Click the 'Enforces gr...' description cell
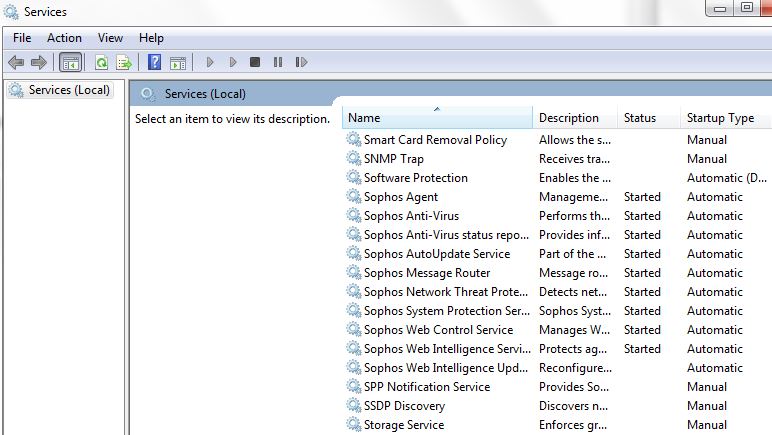Screen dimensions: 772x435 [573, 425]
